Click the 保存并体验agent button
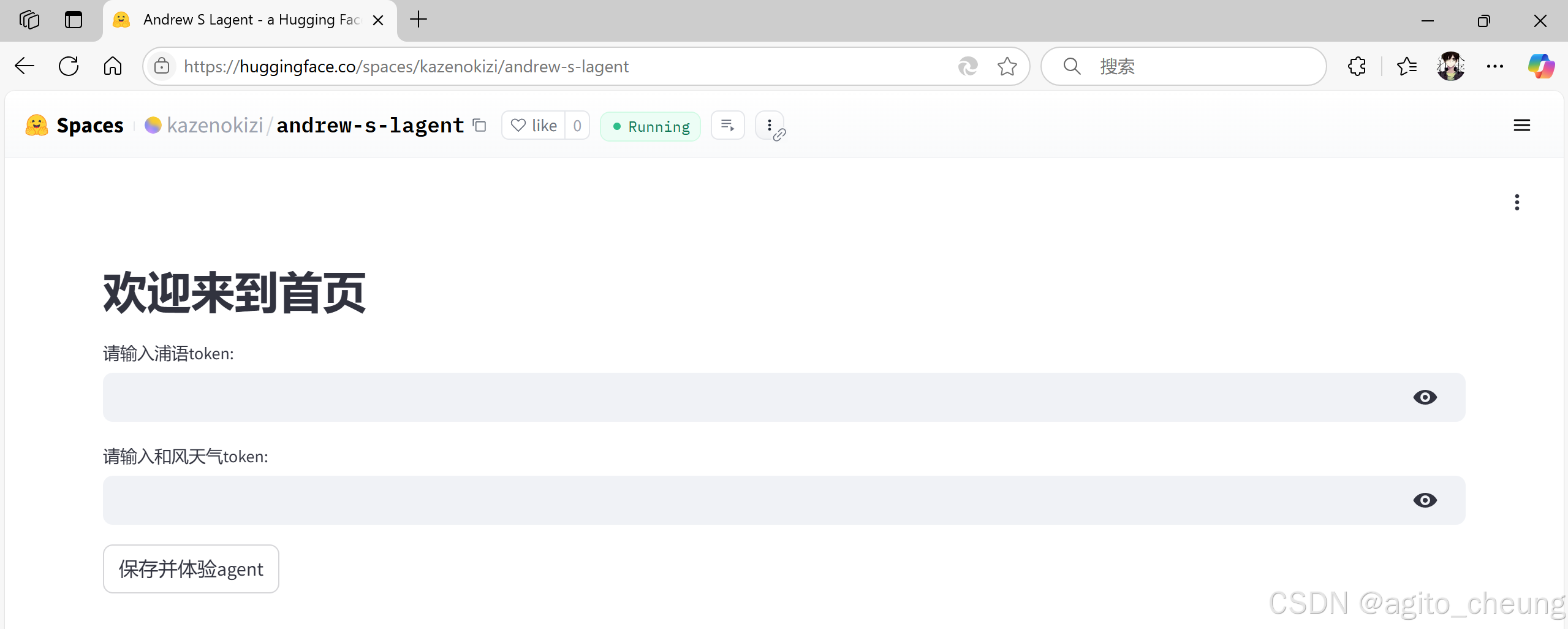 tap(191, 569)
